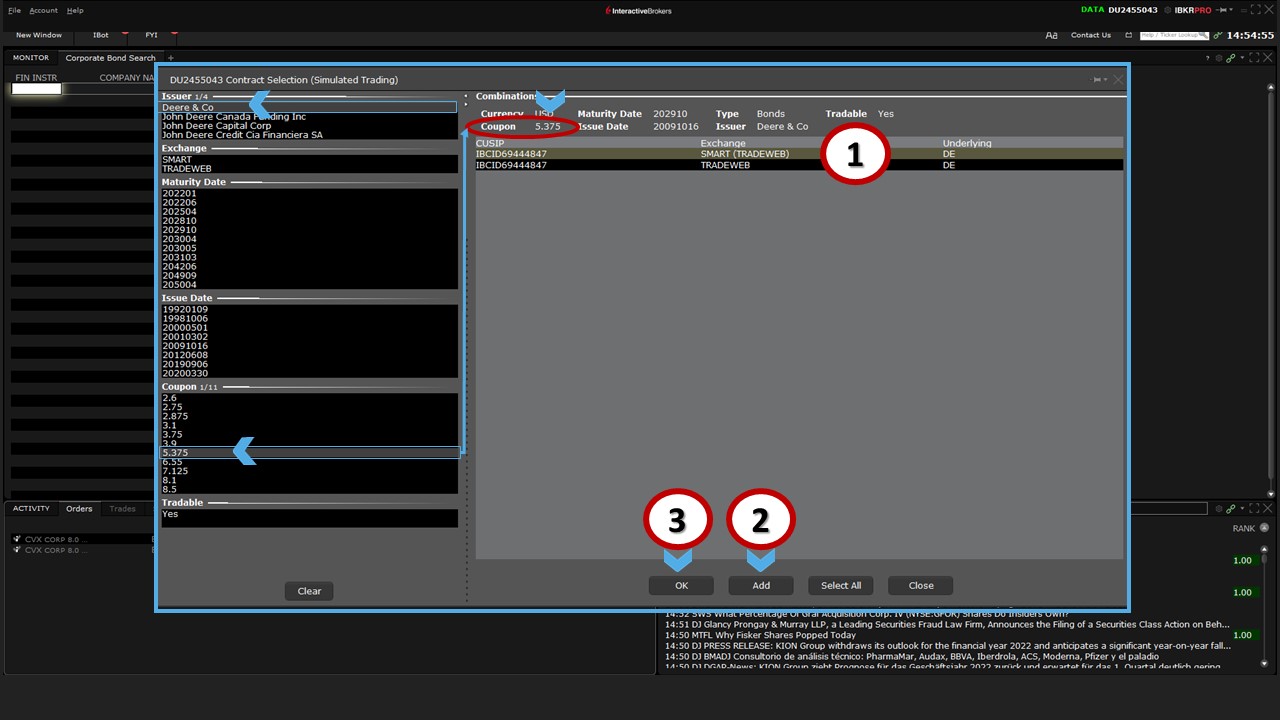
Task: Click the Help / Ticker Lookup input field
Action: pos(1166,35)
